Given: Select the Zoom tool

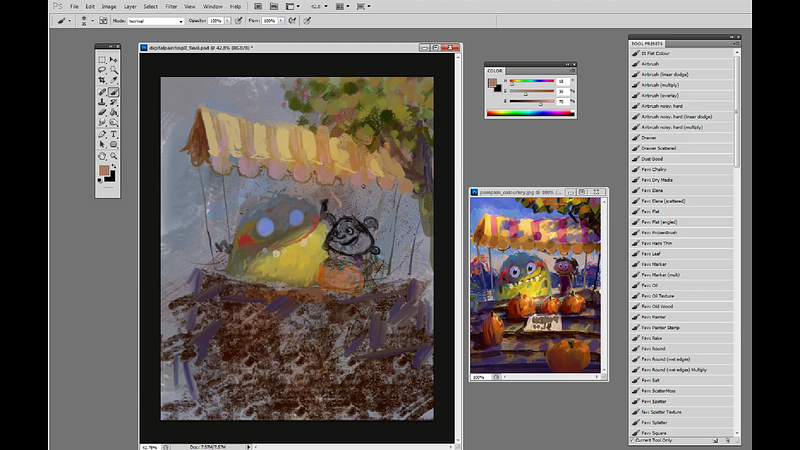Looking at the screenshot, I should point(113,156).
